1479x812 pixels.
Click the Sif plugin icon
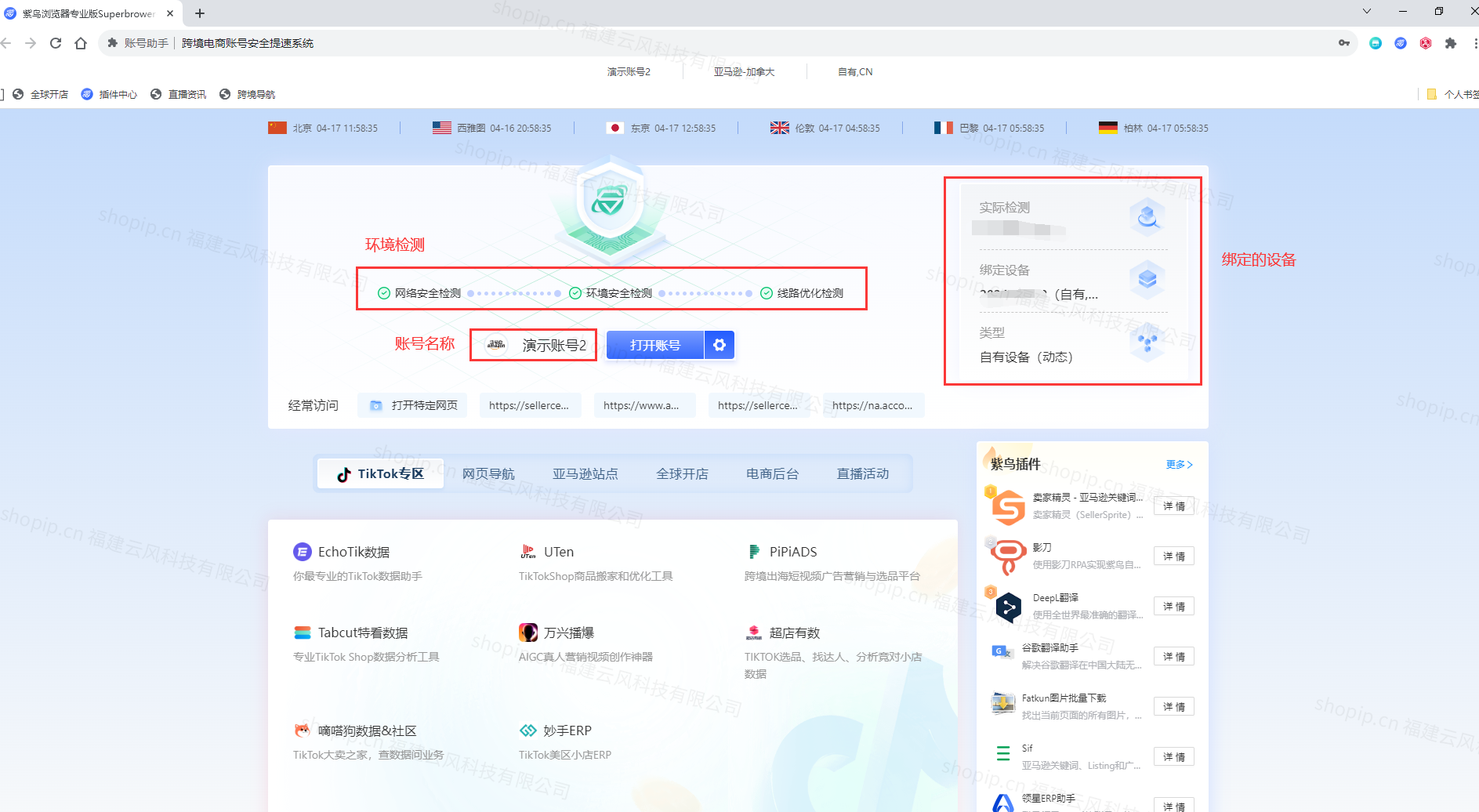1002,753
